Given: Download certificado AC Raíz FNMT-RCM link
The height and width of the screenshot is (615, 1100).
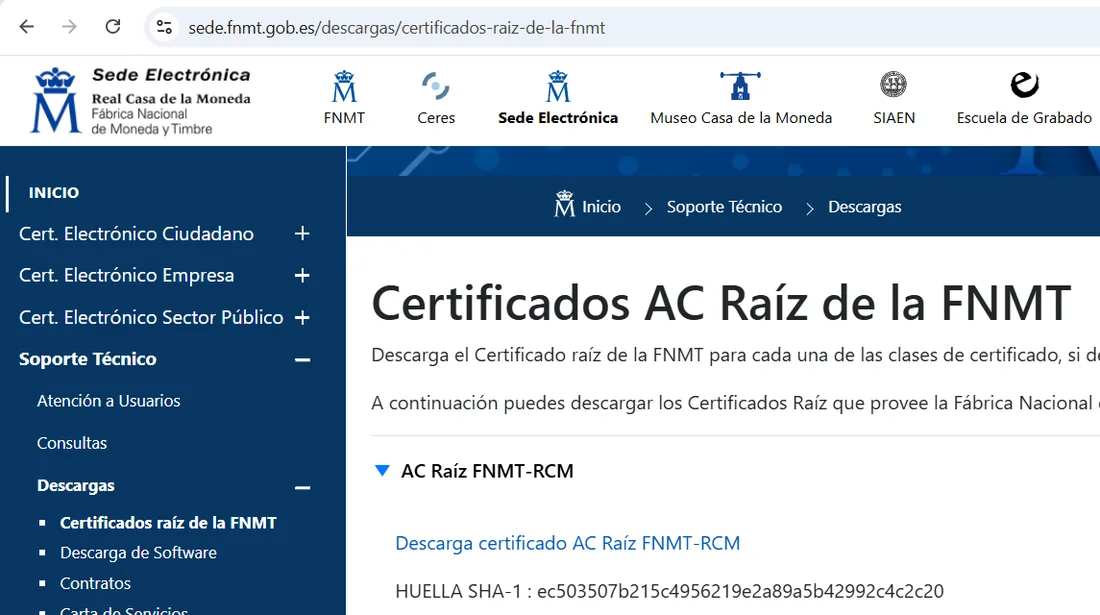Looking at the screenshot, I should click(x=568, y=543).
